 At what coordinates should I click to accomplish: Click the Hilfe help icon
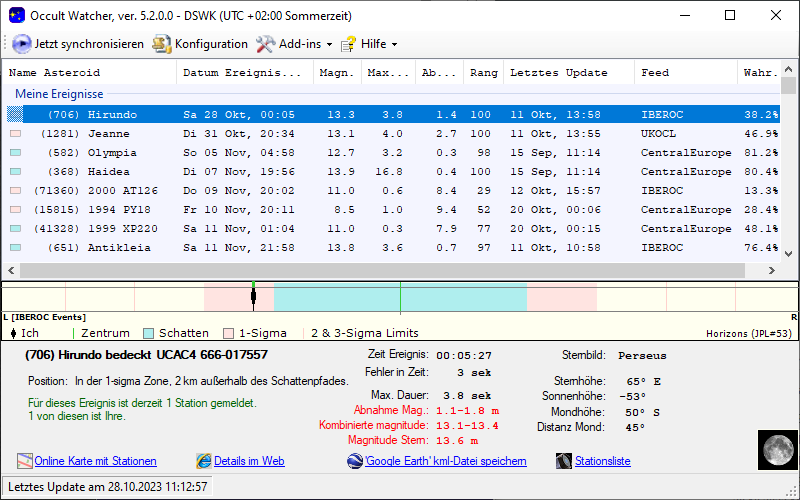click(x=348, y=44)
